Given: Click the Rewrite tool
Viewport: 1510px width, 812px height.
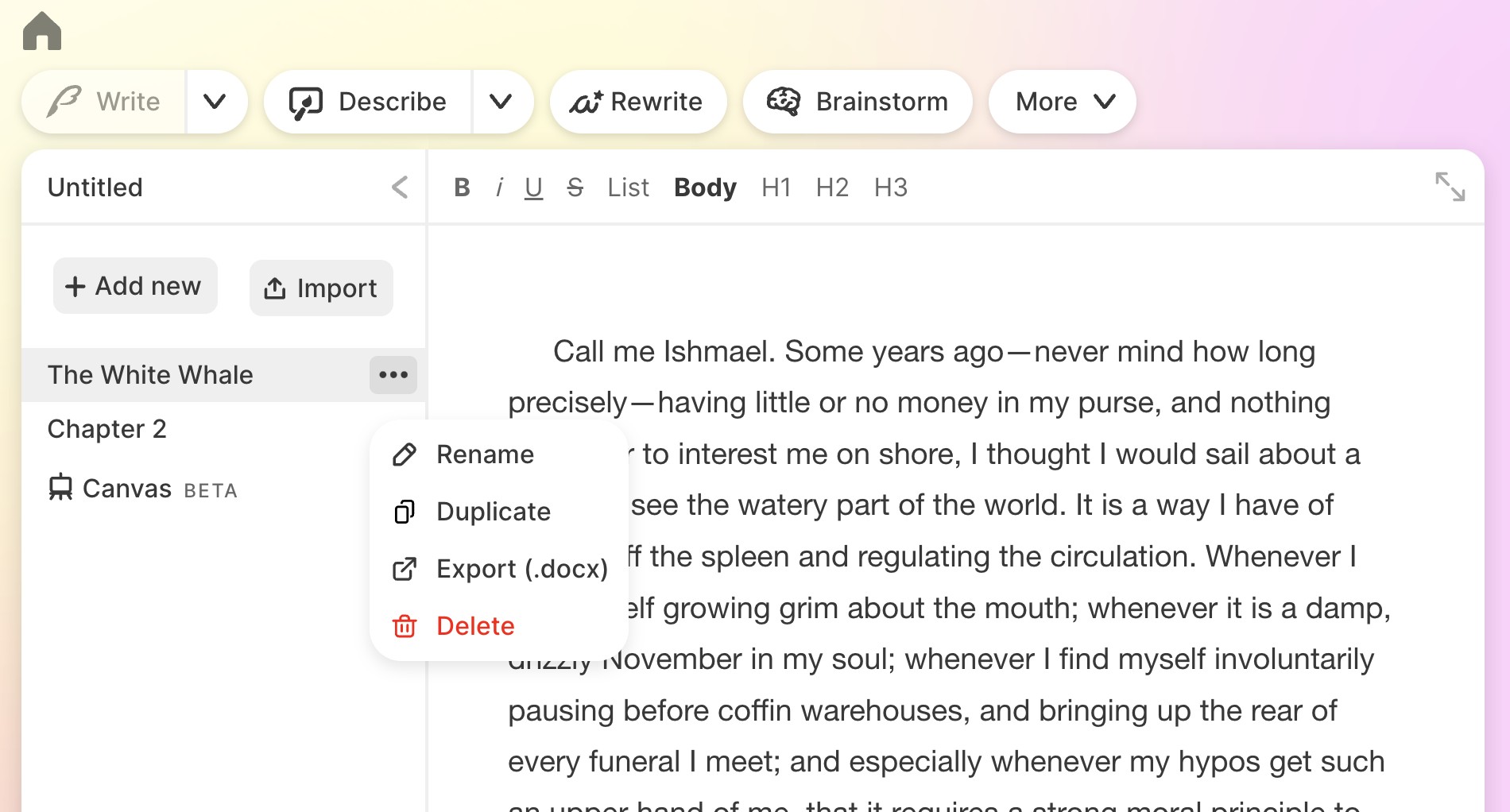Looking at the screenshot, I should [637, 102].
